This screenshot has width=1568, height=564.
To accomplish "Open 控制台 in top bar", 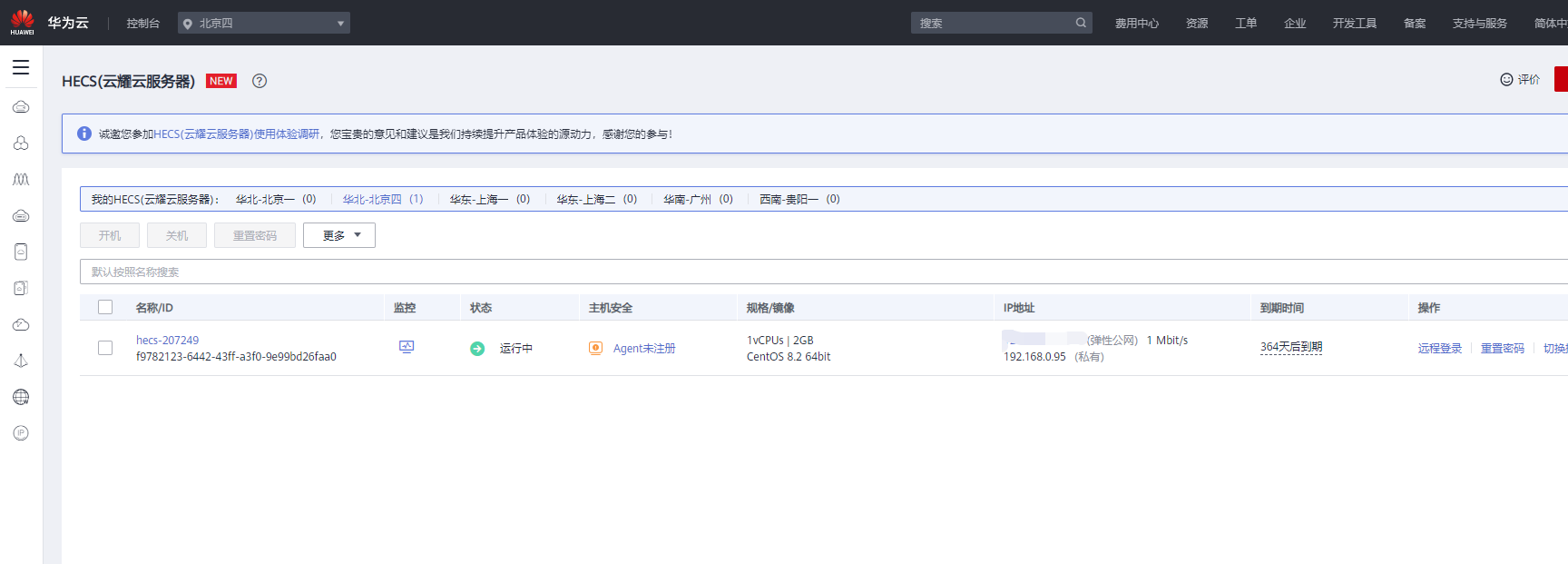I will click(143, 24).
